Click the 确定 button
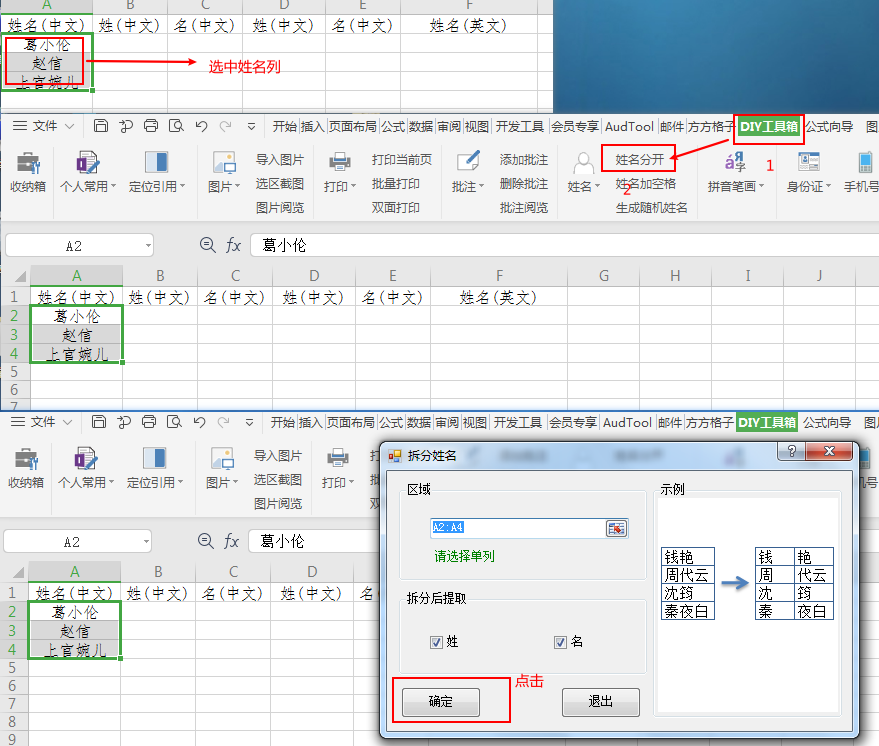The image size is (879, 746). pyautogui.click(x=439, y=702)
